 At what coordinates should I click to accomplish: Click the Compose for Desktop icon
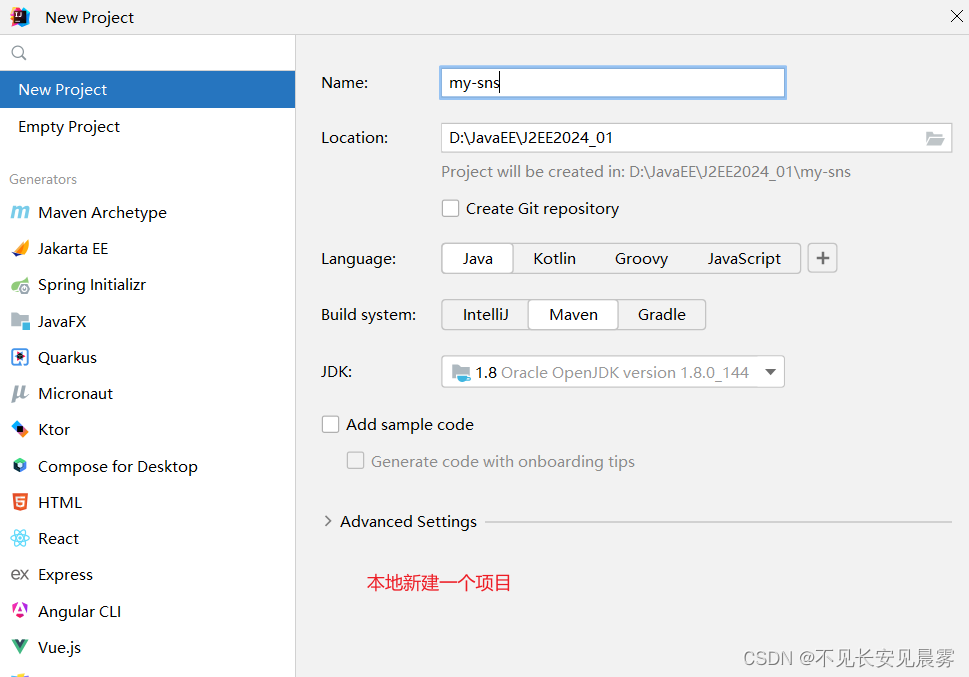tap(20, 466)
